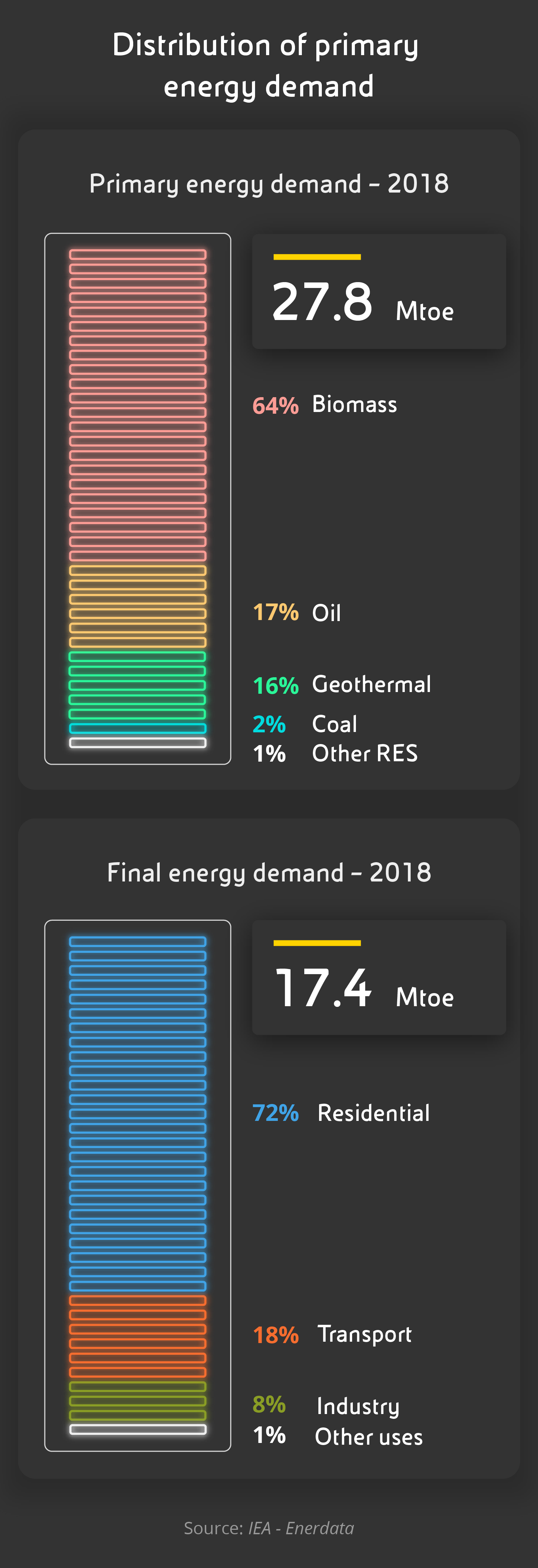Open the 'IEA - Enerdata' source text
The height and width of the screenshot is (1568, 538).
pos(301,1528)
